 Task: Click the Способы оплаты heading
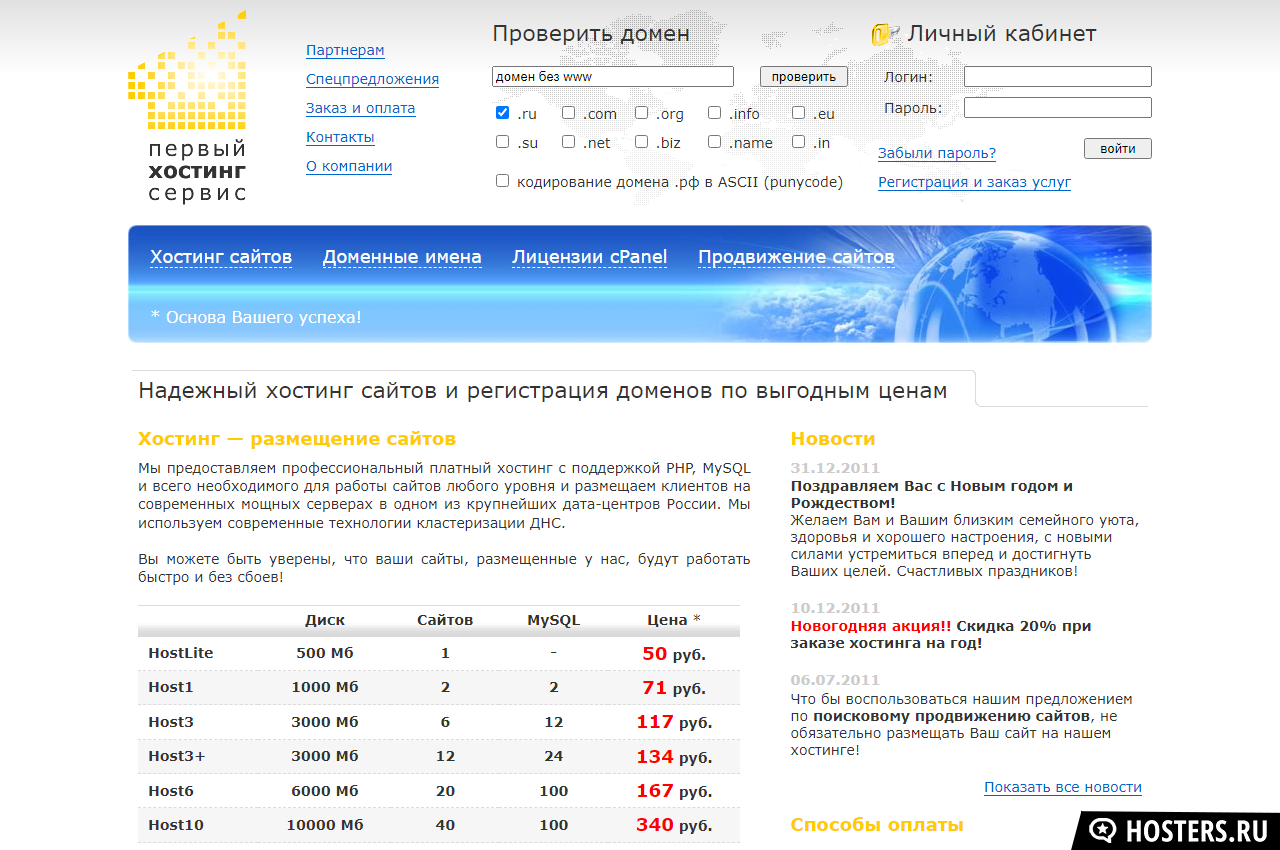click(x=877, y=825)
